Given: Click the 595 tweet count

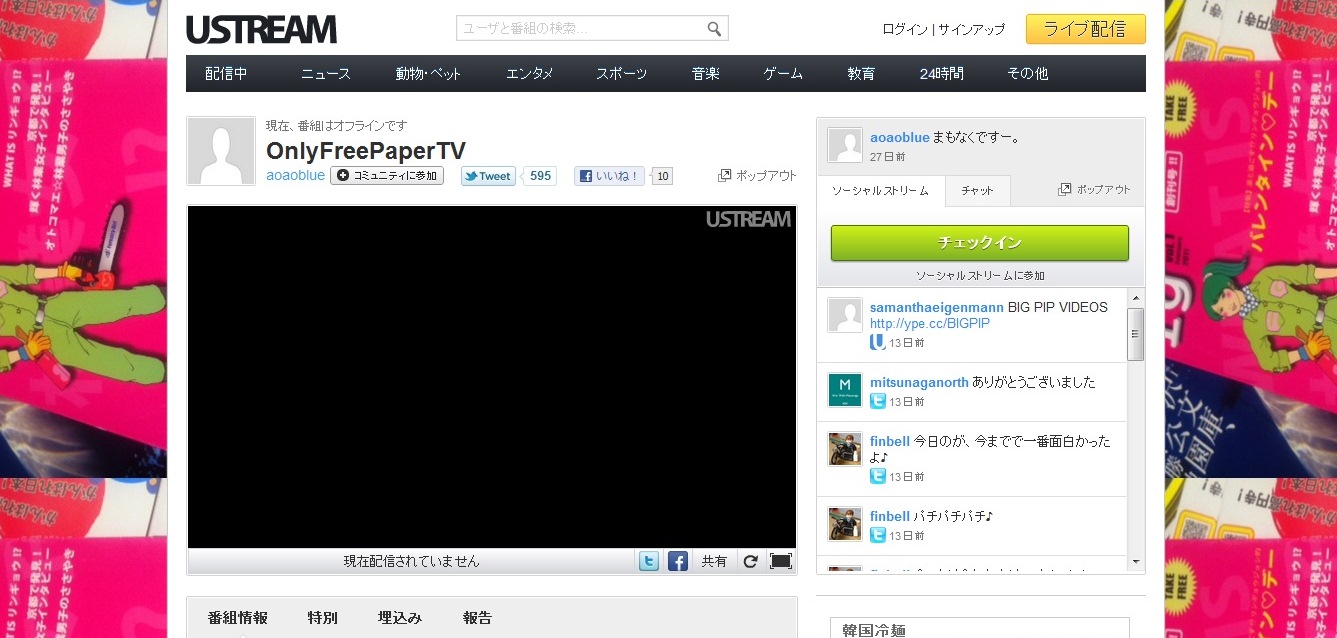Looking at the screenshot, I should click(x=540, y=176).
